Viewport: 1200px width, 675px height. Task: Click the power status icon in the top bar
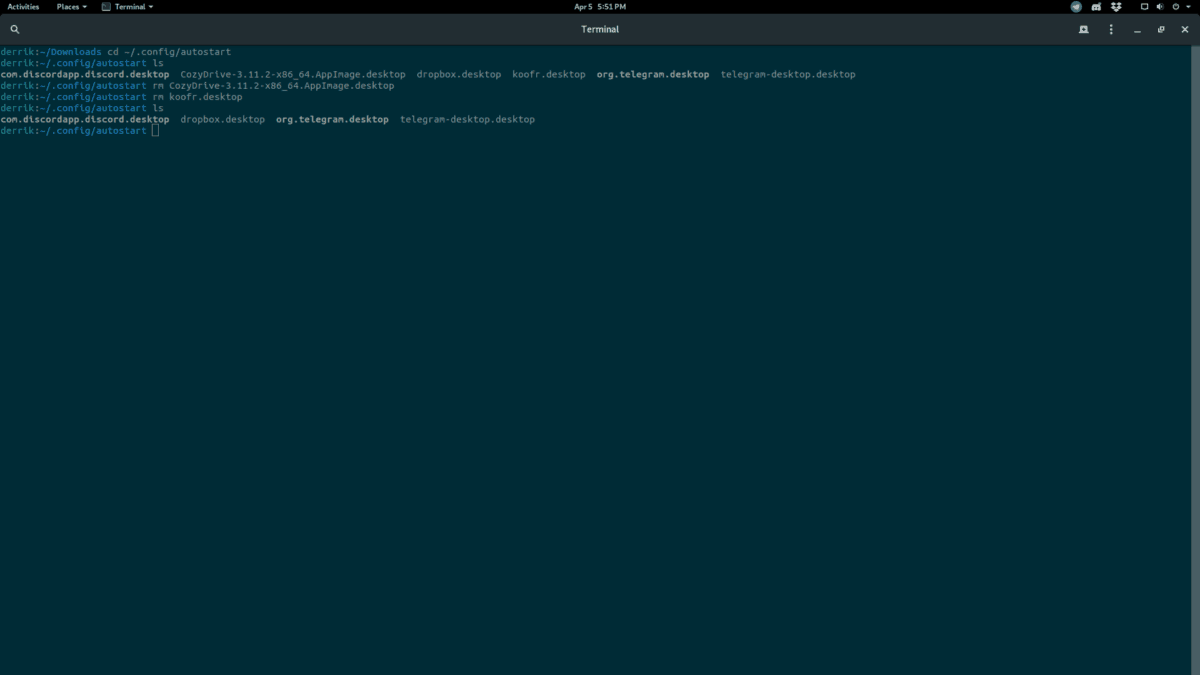pos(1175,6)
